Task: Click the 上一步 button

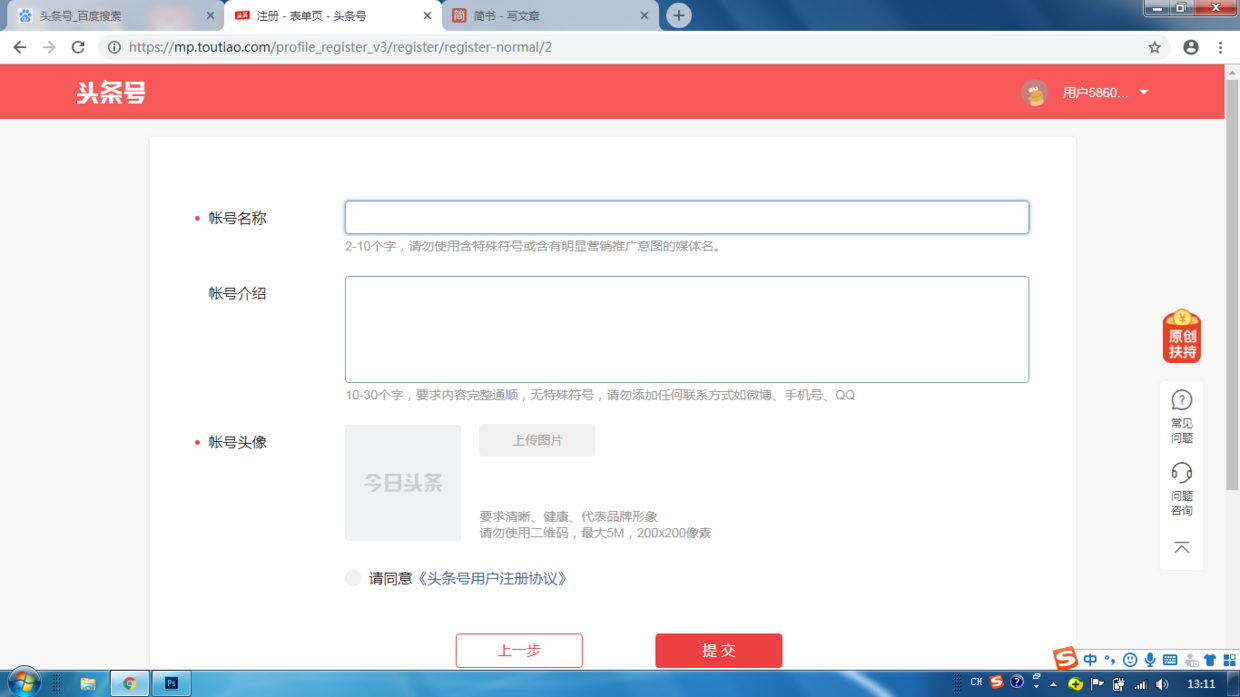Action: pos(519,651)
